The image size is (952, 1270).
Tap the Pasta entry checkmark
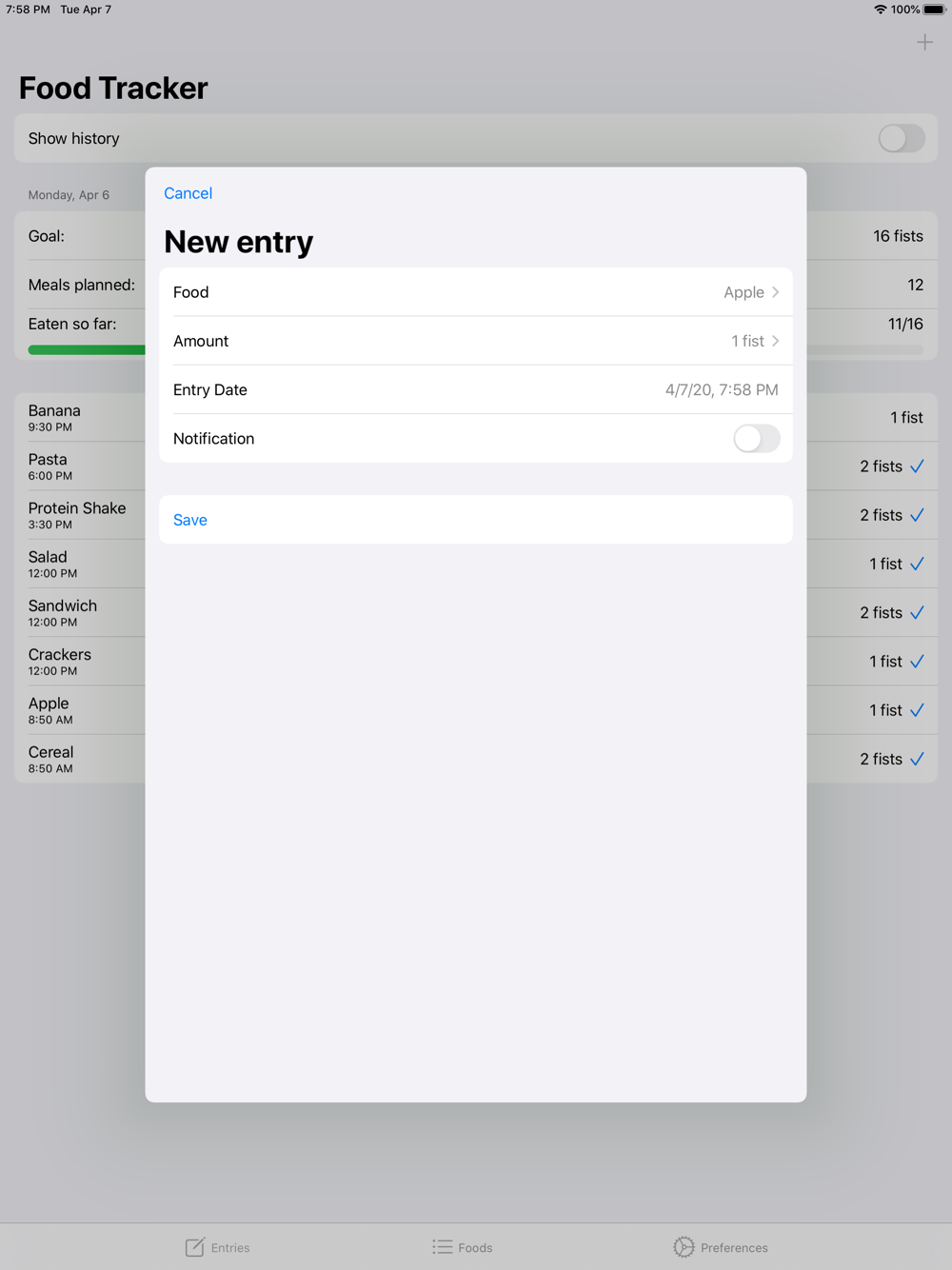(917, 466)
